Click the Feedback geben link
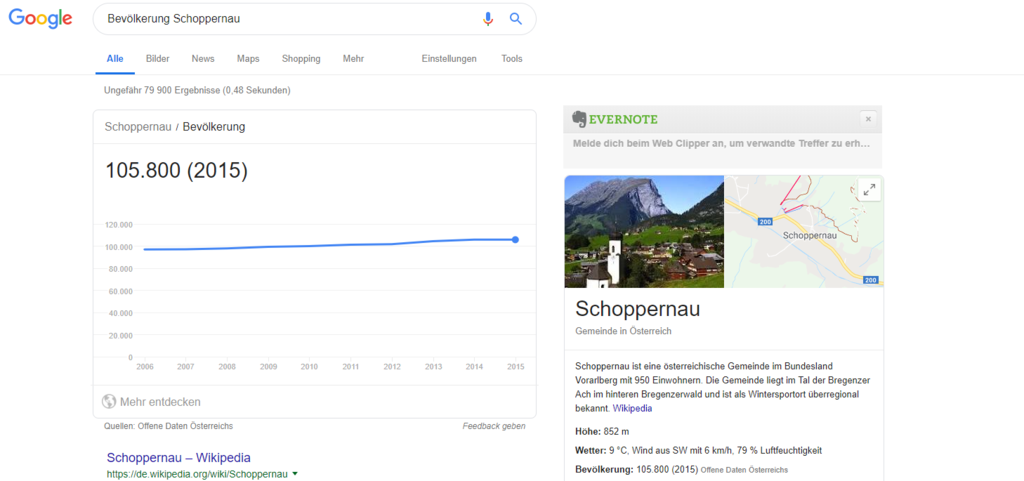Viewport: 1024px width, 481px height. (x=495, y=426)
